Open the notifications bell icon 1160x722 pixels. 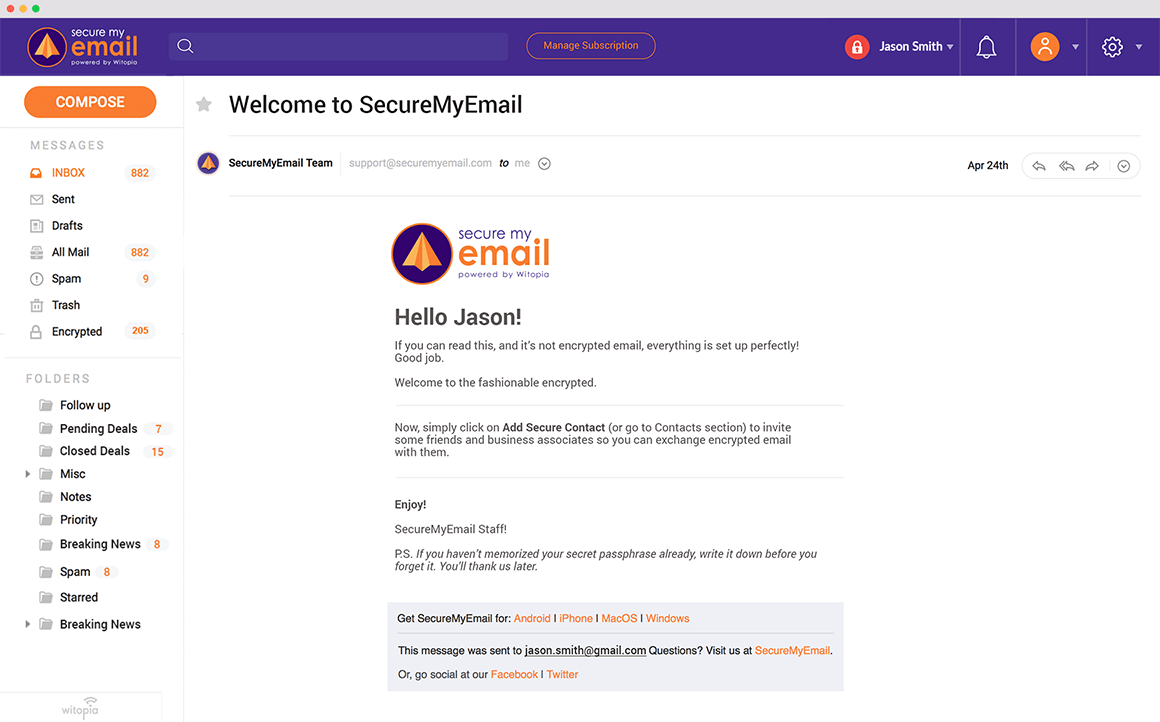point(986,46)
